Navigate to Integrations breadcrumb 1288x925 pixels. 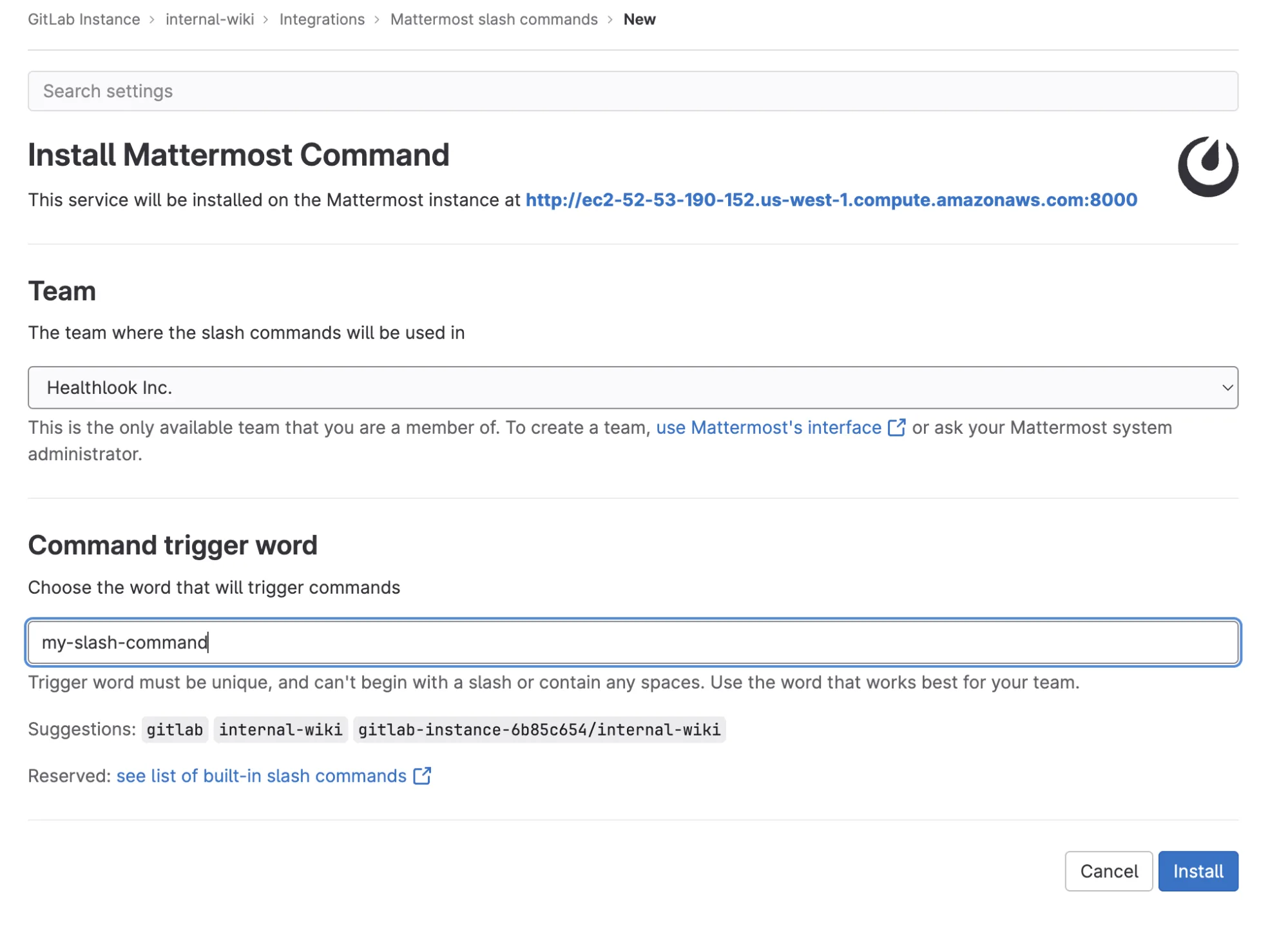(x=322, y=19)
